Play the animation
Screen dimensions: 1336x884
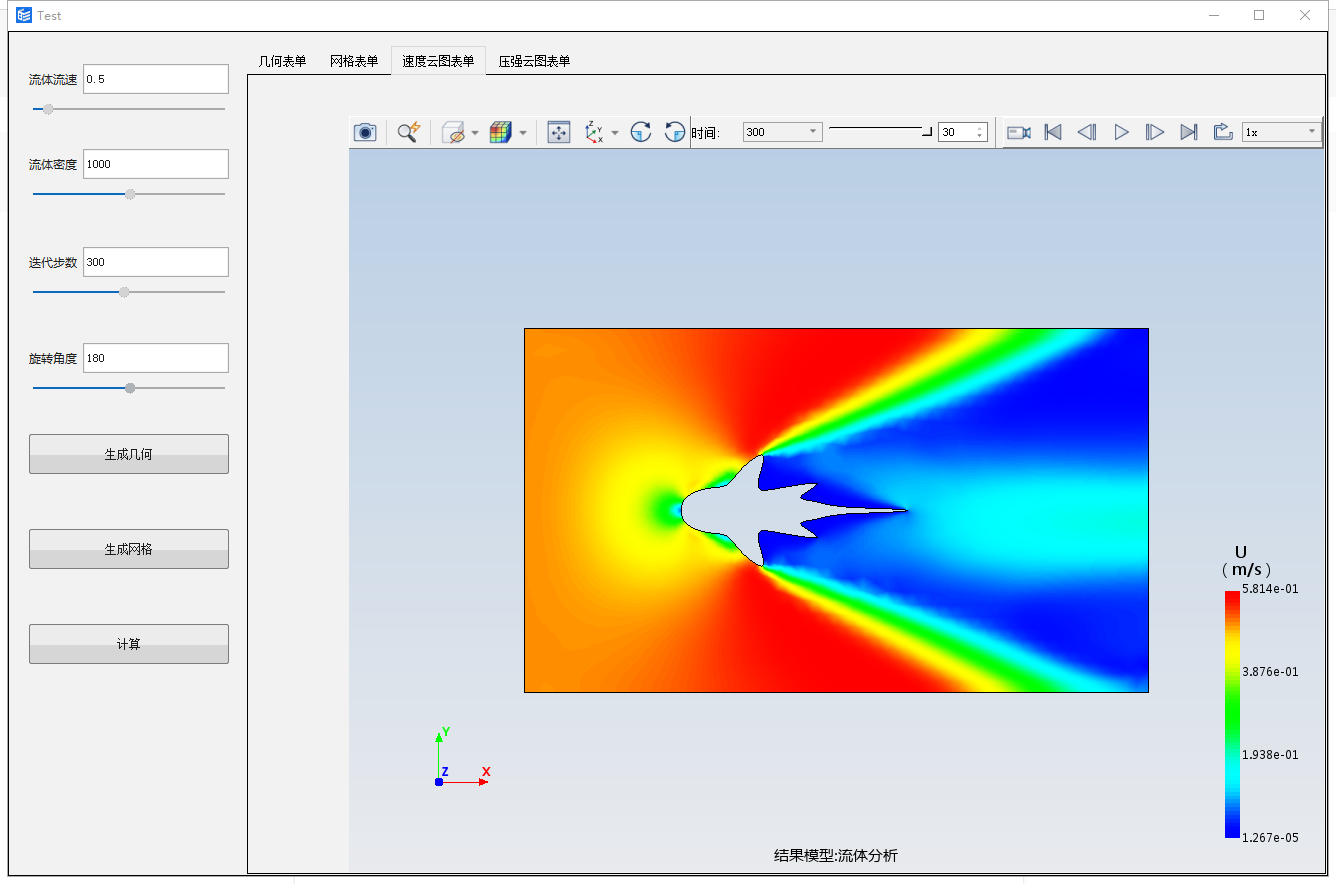1121,132
